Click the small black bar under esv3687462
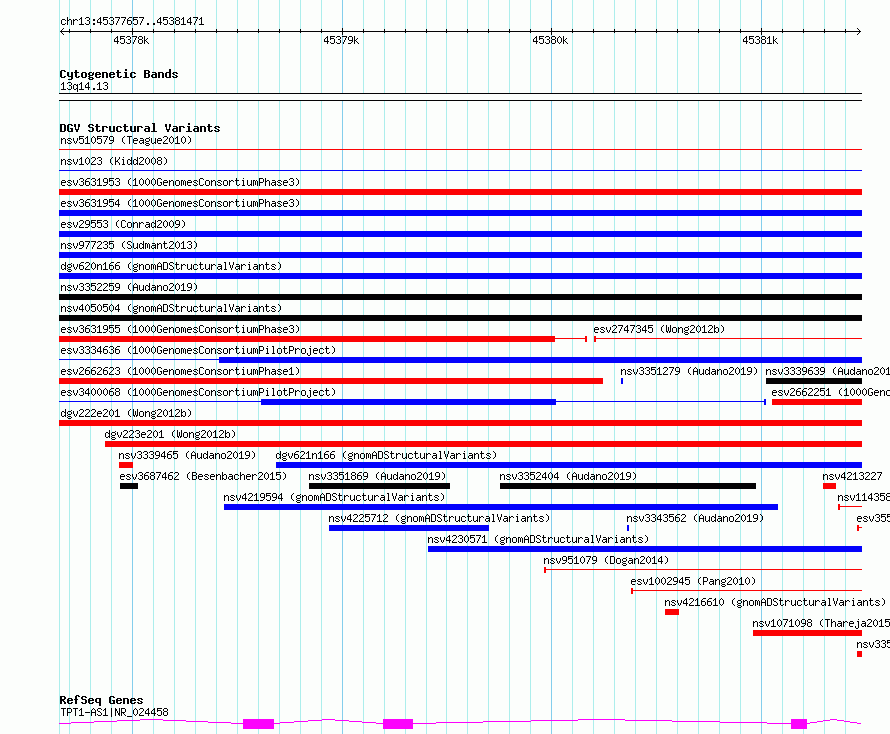The image size is (890, 734). [129, 486]
